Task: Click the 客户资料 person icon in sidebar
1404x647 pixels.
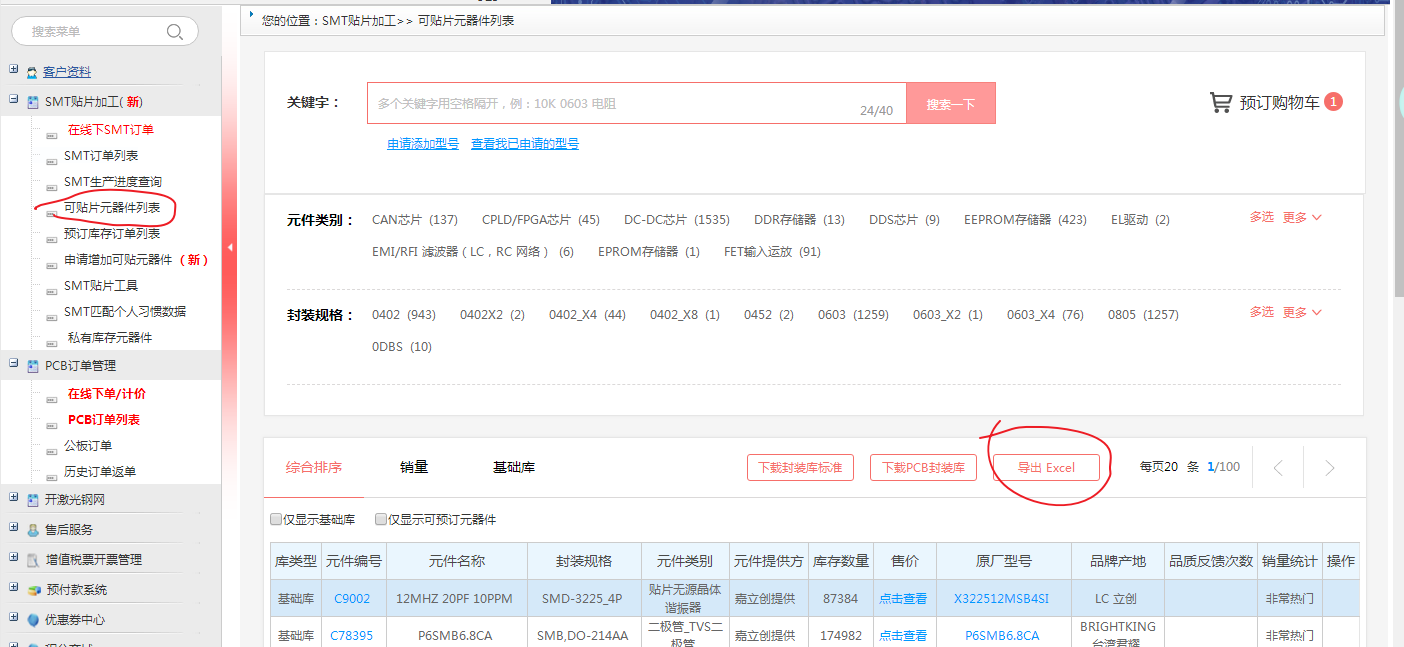Action: click(x=33, y=72)
